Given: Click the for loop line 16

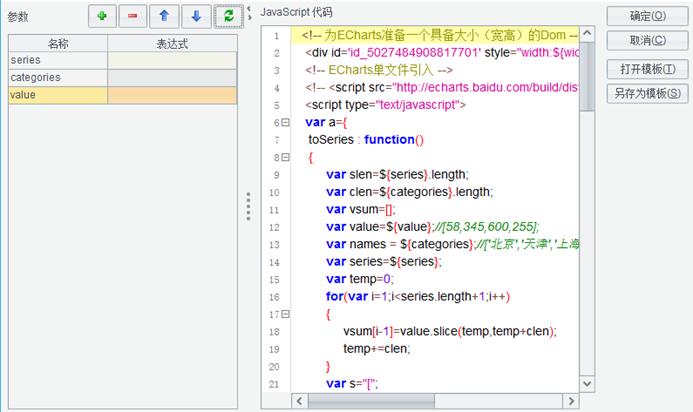Looking at the screenshot, I should click(418, 297).
